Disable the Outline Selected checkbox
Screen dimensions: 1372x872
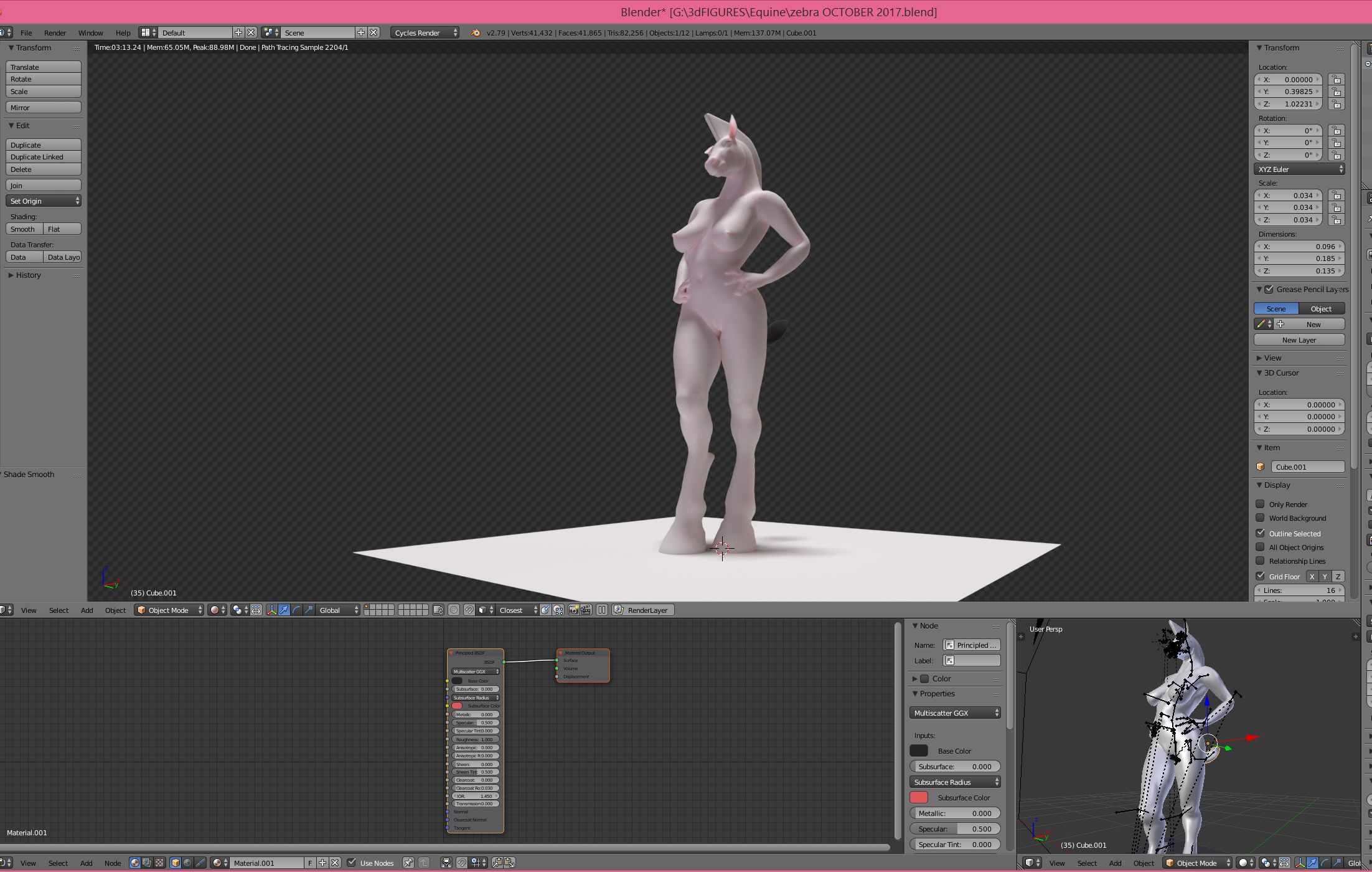click(1260, 534)
